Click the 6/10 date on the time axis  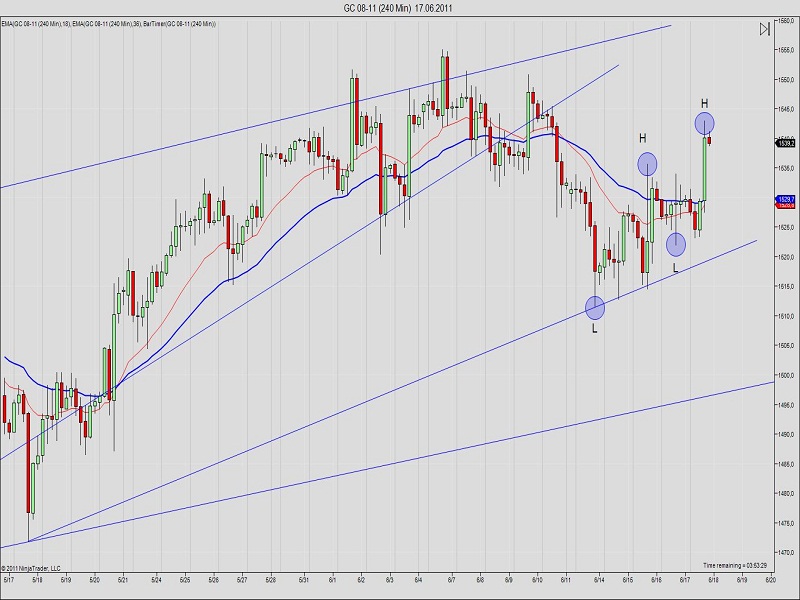pyautogui.click(x=537, y=580)
